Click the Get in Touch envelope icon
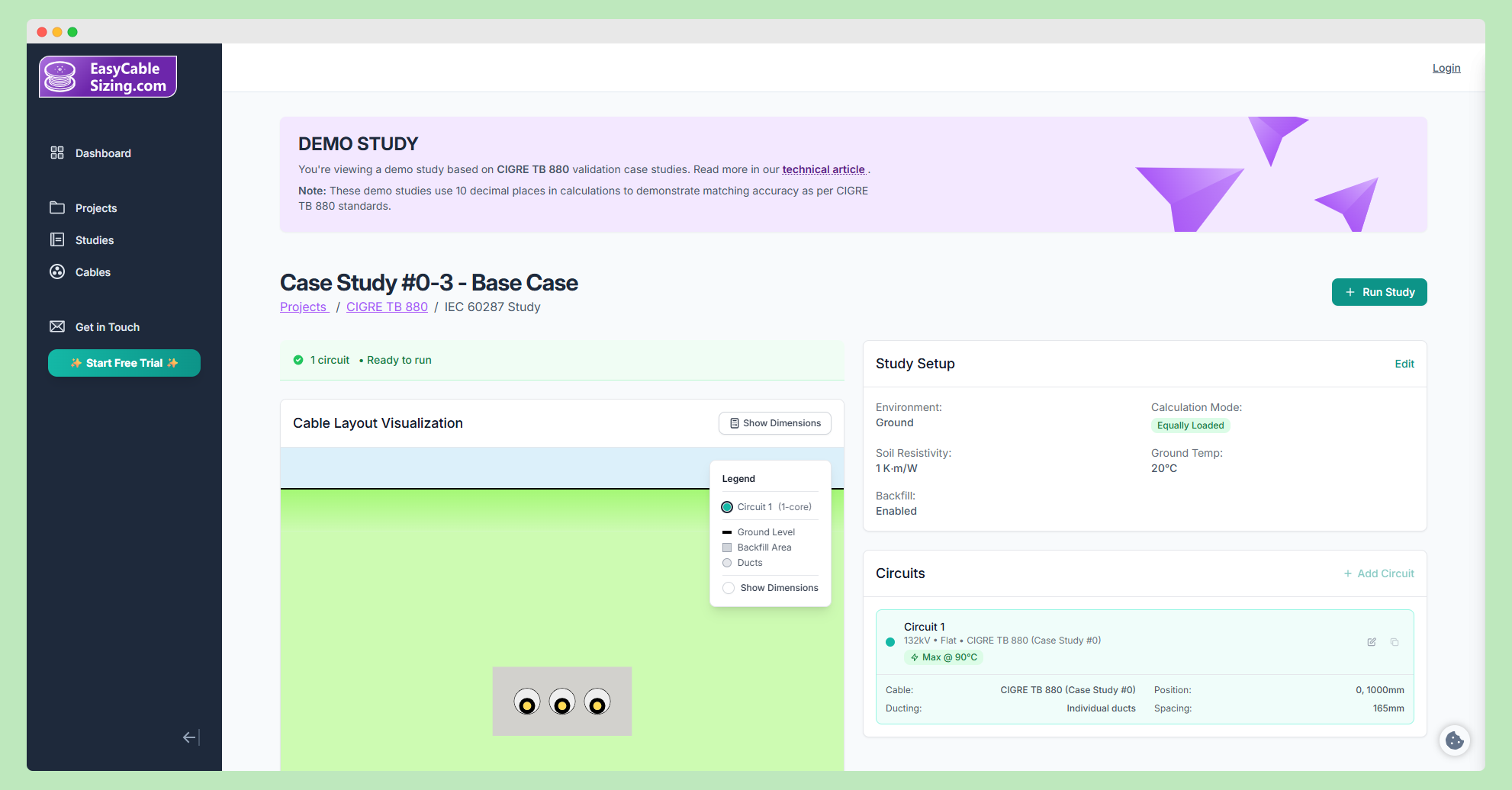The image size is (1512, 790). pyautogui.click(x=57, y=327)
